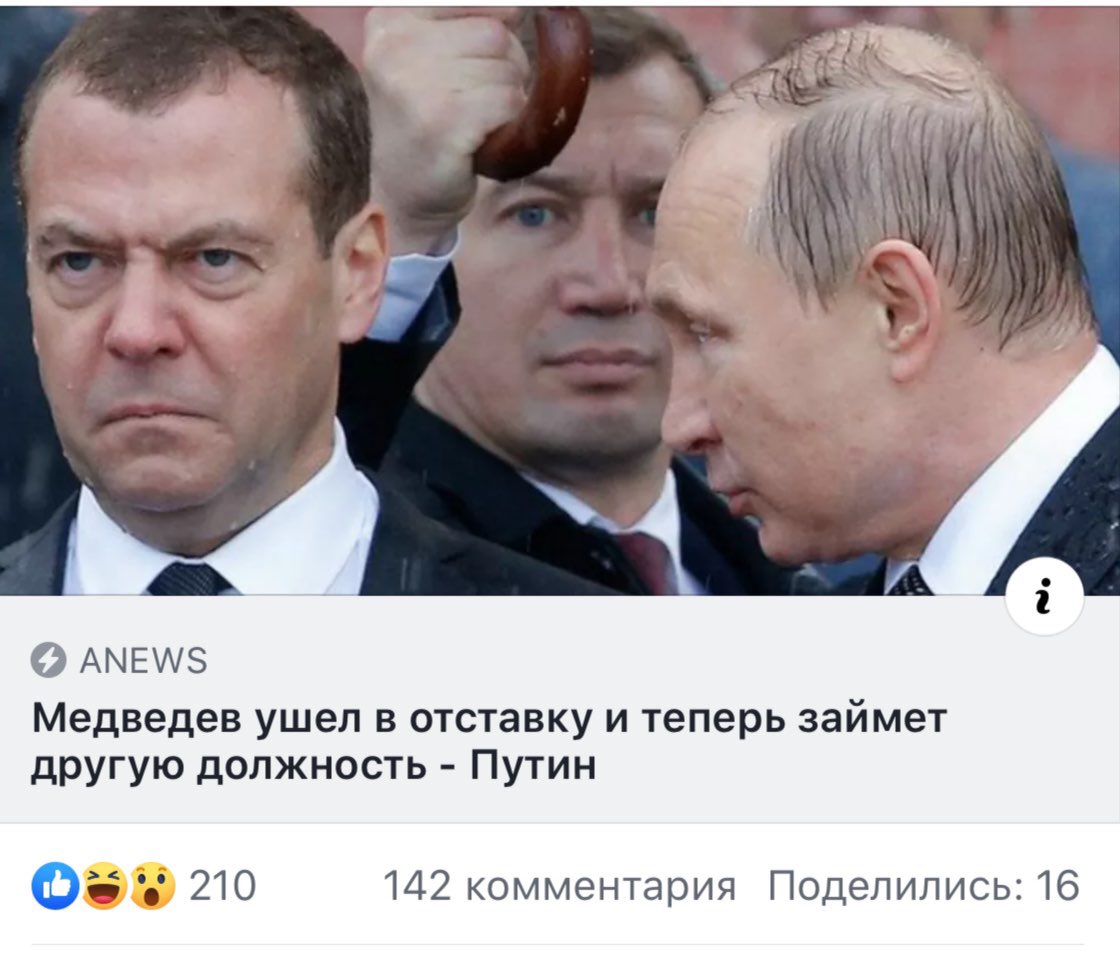The width and height of the screenshot is (1120, 953).
Task: Open the Поделились: 16 shares list
Action: [x=923, y=886]
